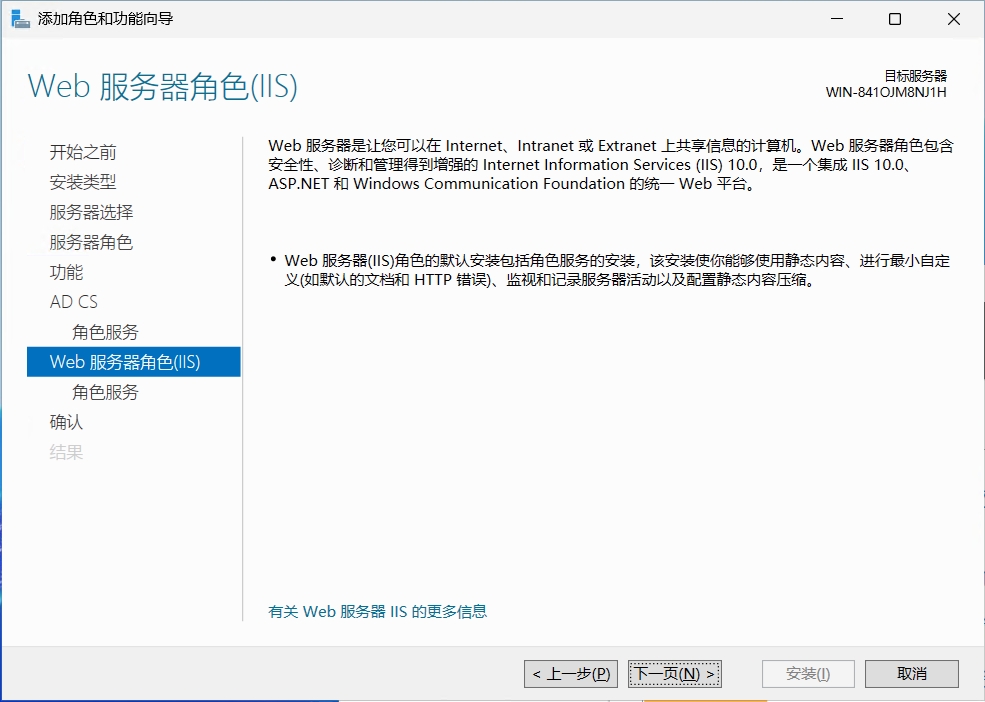Open the 安装类型 step
Image resolution: width=985 pixels, height=702 pixels.
pyautogui.click(x=83, y=182)
